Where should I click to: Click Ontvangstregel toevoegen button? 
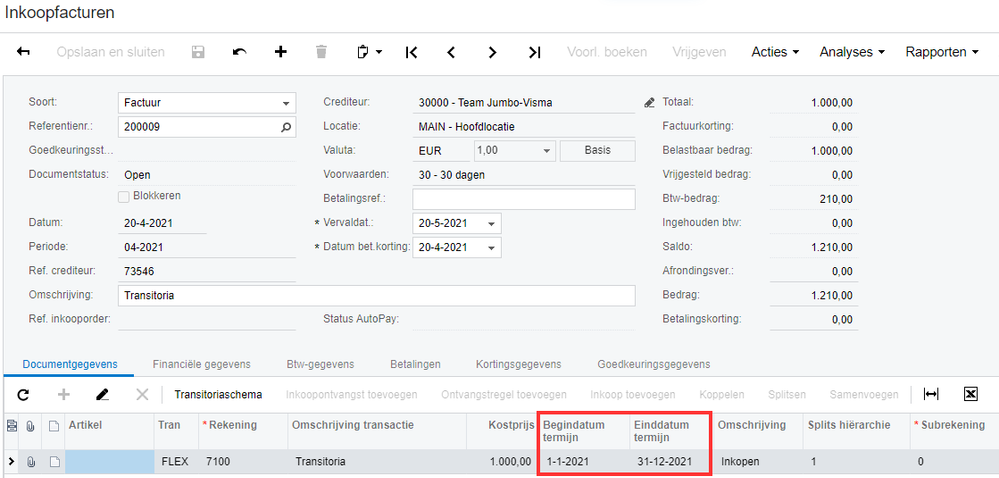[x=504, y=395]
